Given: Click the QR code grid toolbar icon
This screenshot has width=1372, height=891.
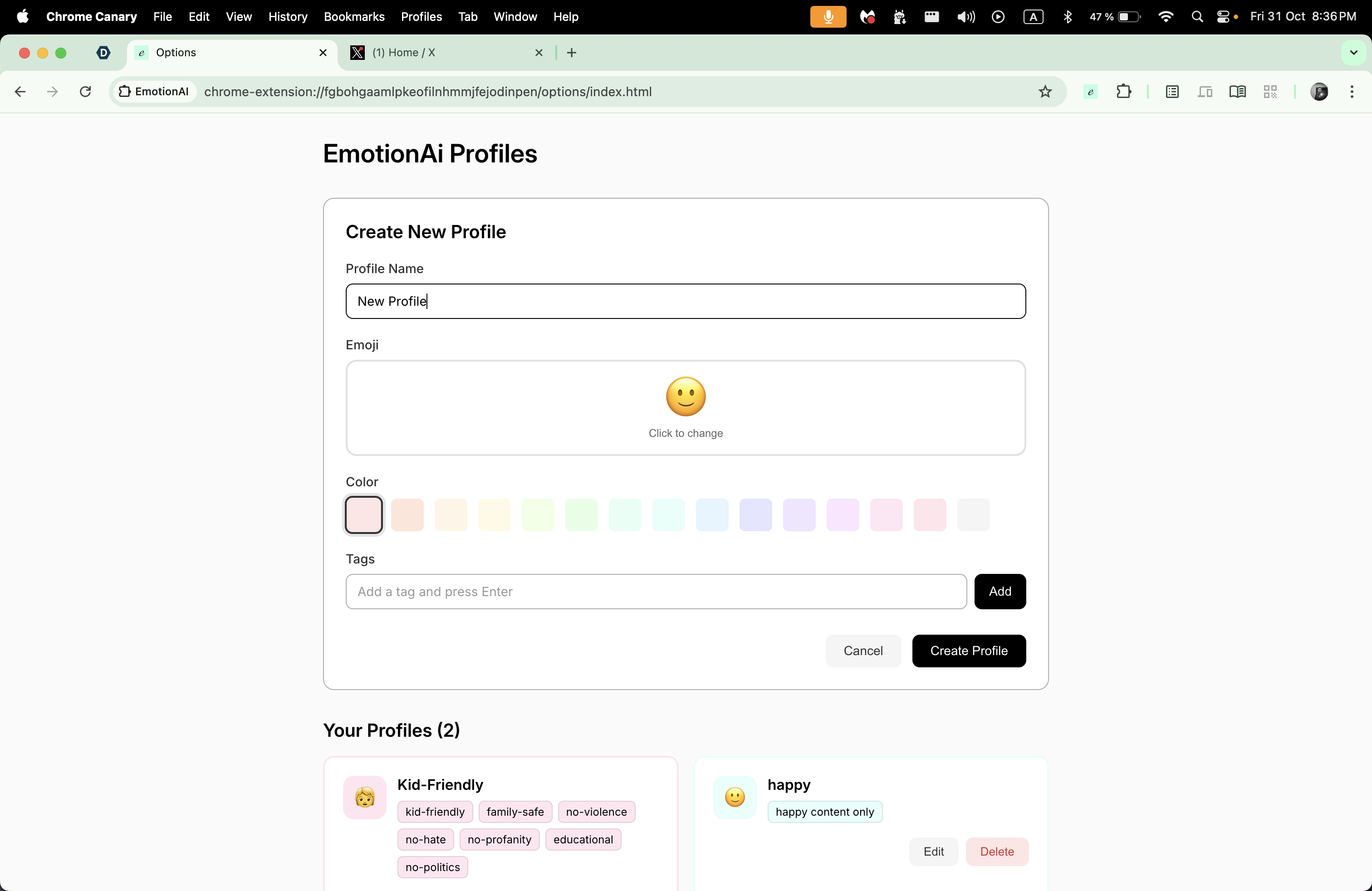Looking at the screenshot, I should 1270,92.
